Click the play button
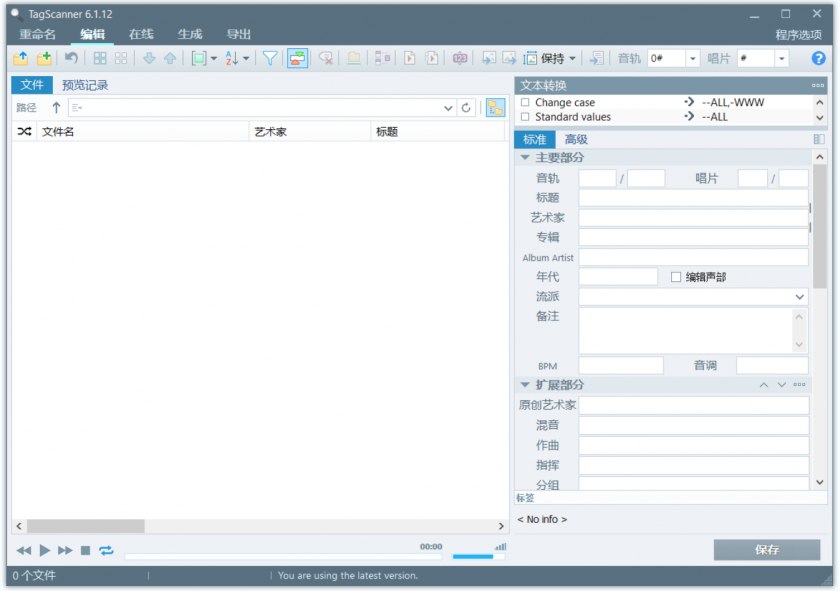Viewport: 840px width, 591px height. point(44,550)
